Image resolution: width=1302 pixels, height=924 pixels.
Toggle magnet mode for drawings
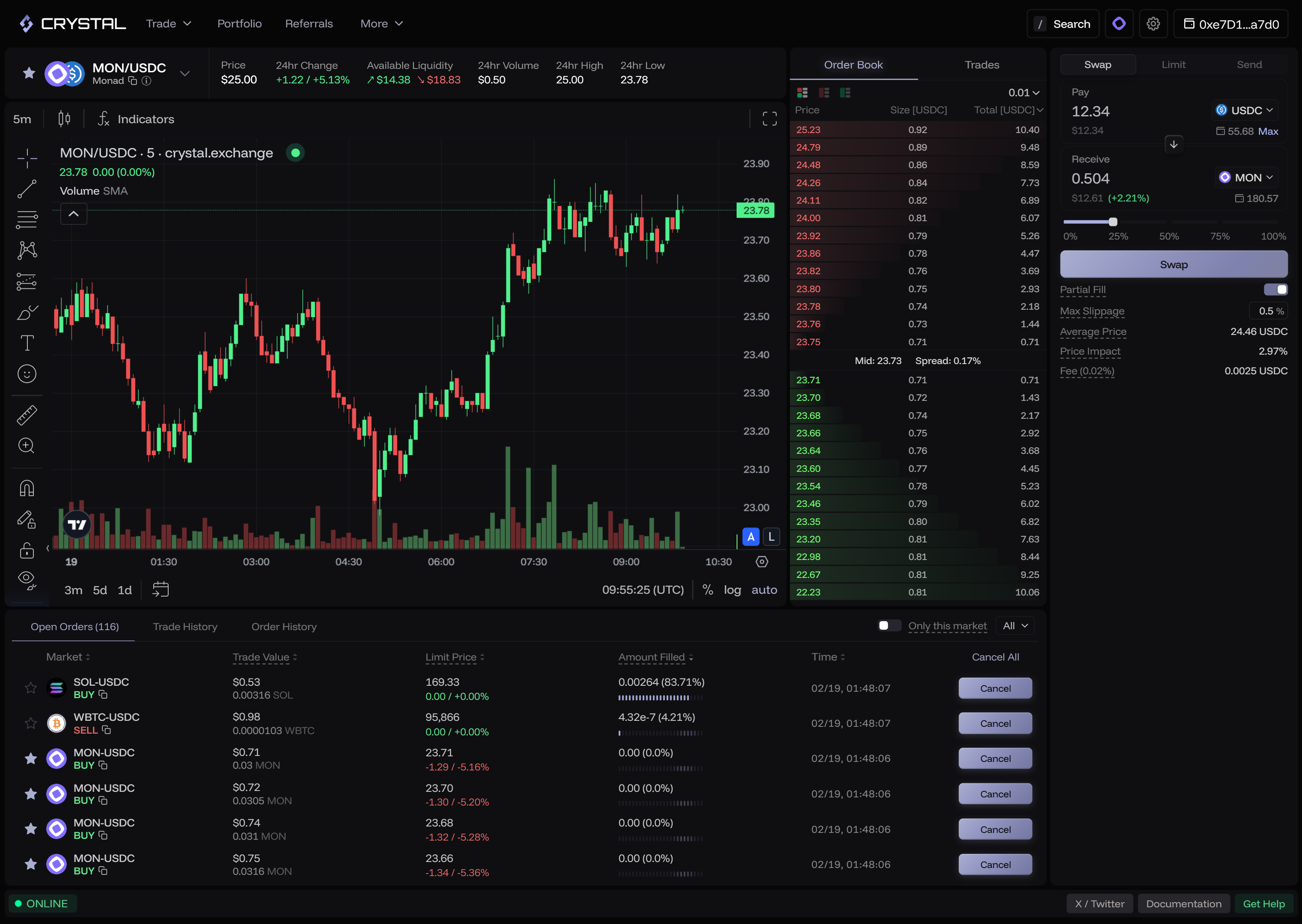click(x=27, y=488)
